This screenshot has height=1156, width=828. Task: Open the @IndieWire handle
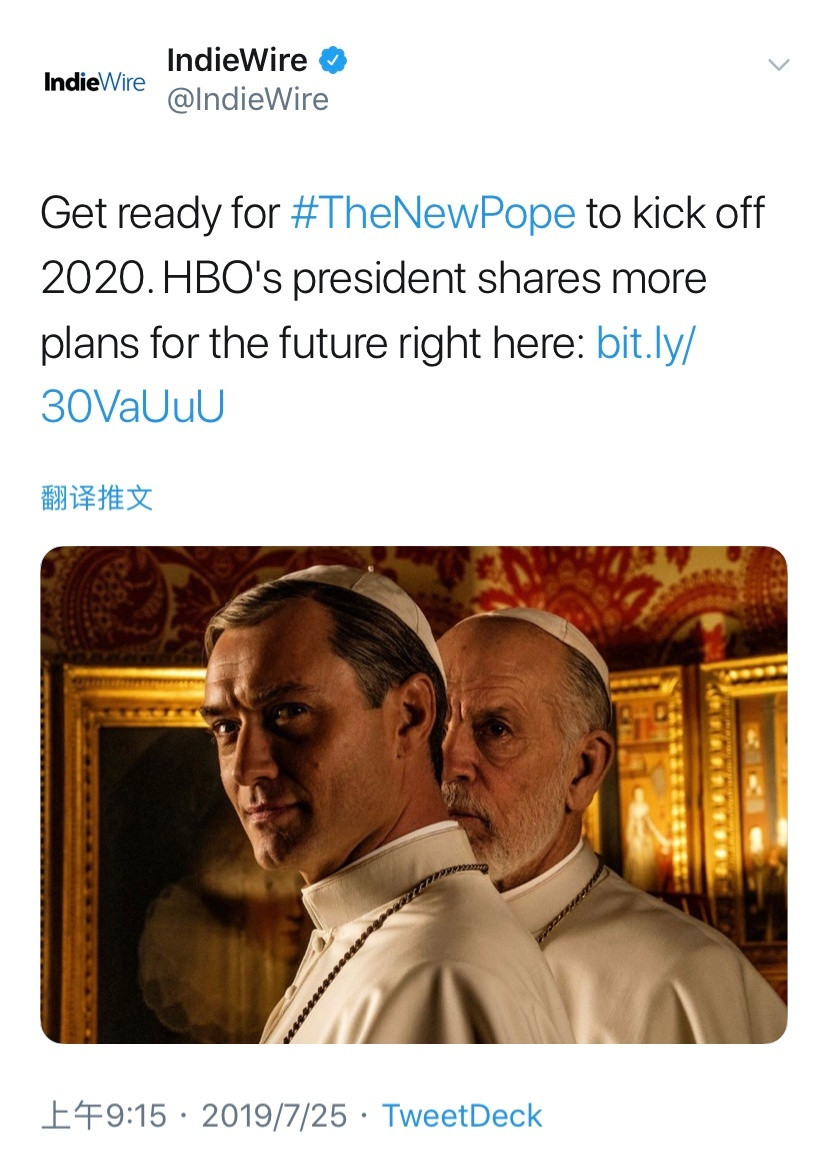point(247,100)
